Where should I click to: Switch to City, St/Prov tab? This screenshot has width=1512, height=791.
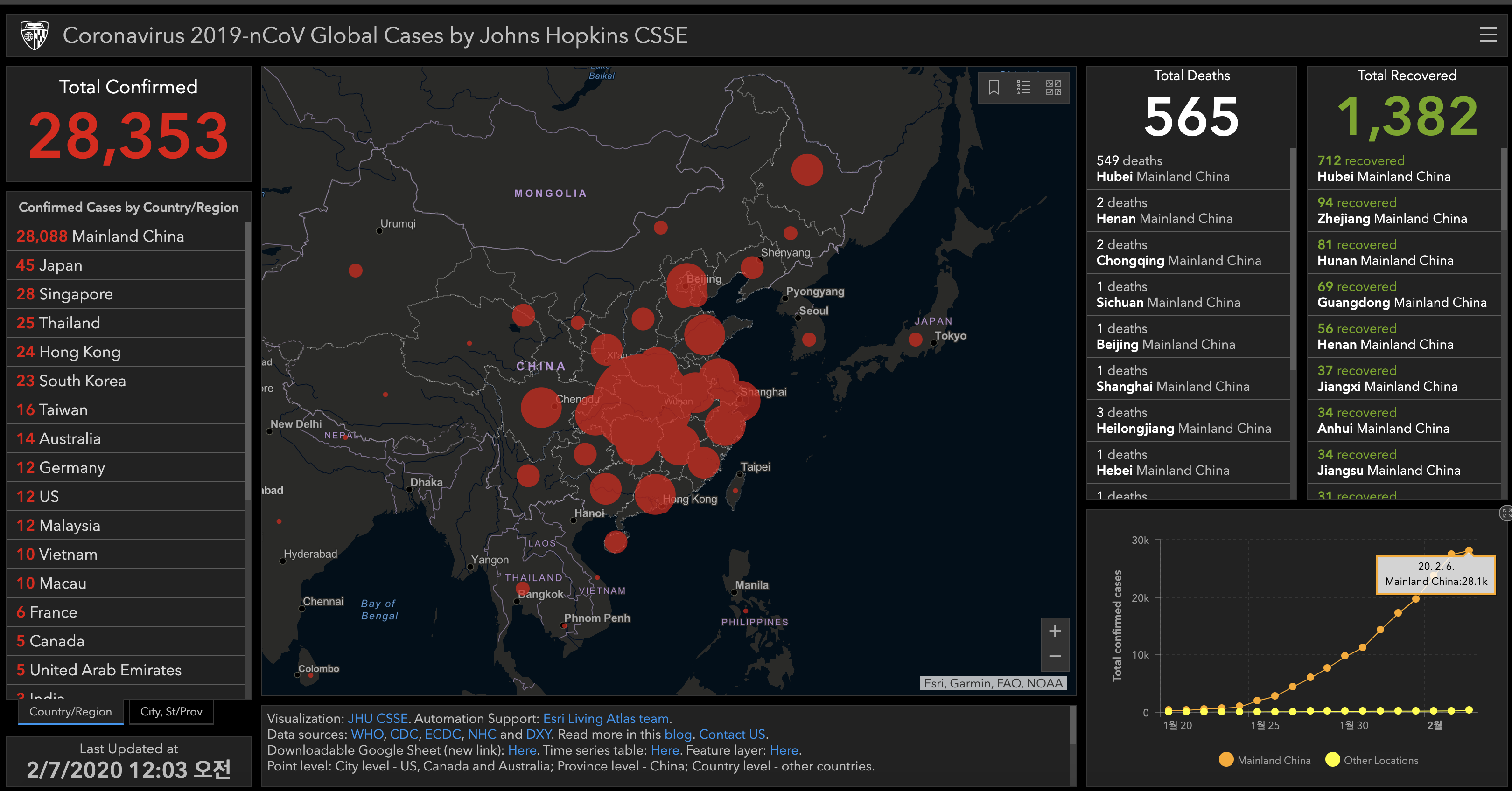(x=171, y=711)
